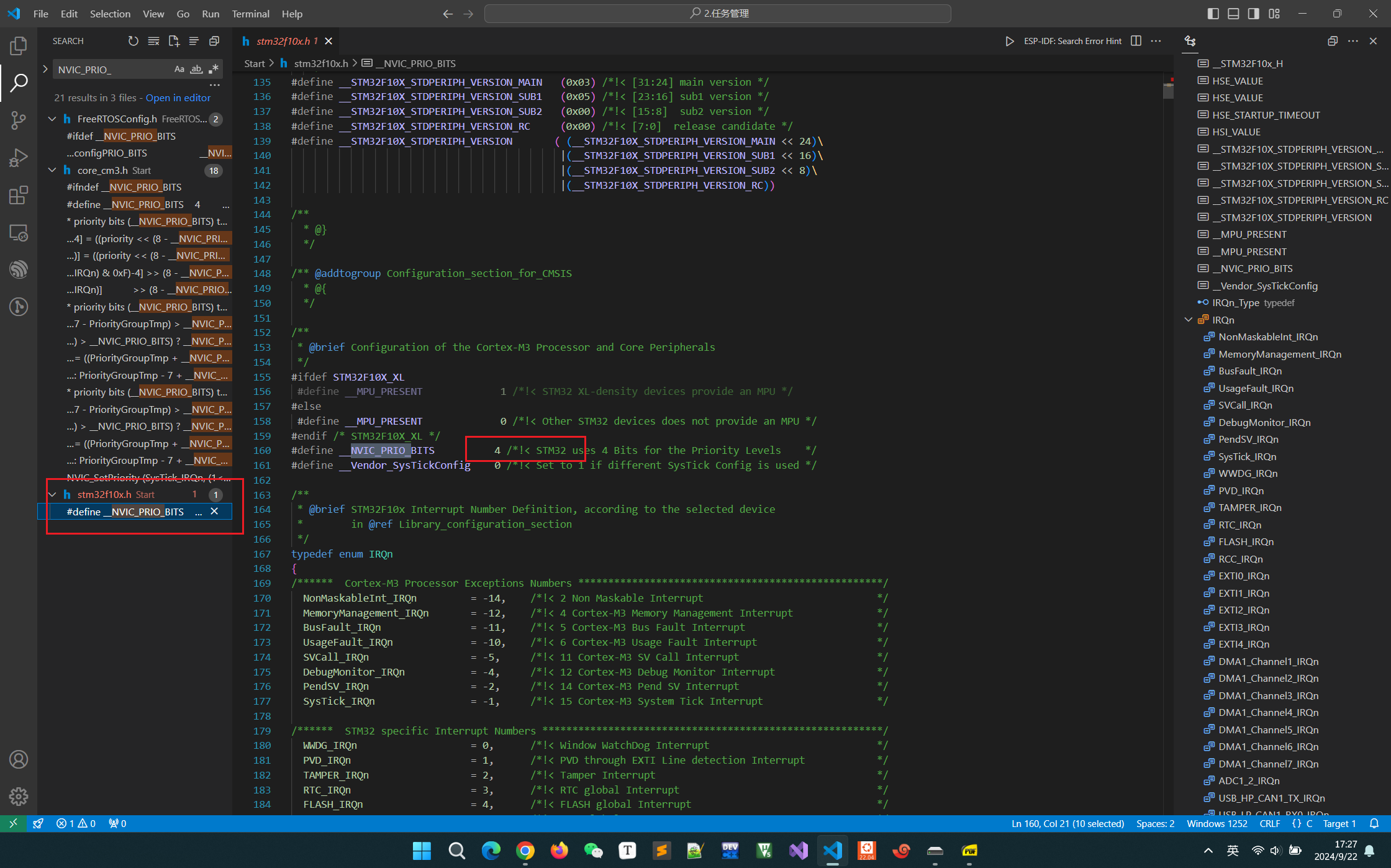Collapse all search results
Image resolution: width=1391 pixels, height=868 pixels.
pos(214,41)
